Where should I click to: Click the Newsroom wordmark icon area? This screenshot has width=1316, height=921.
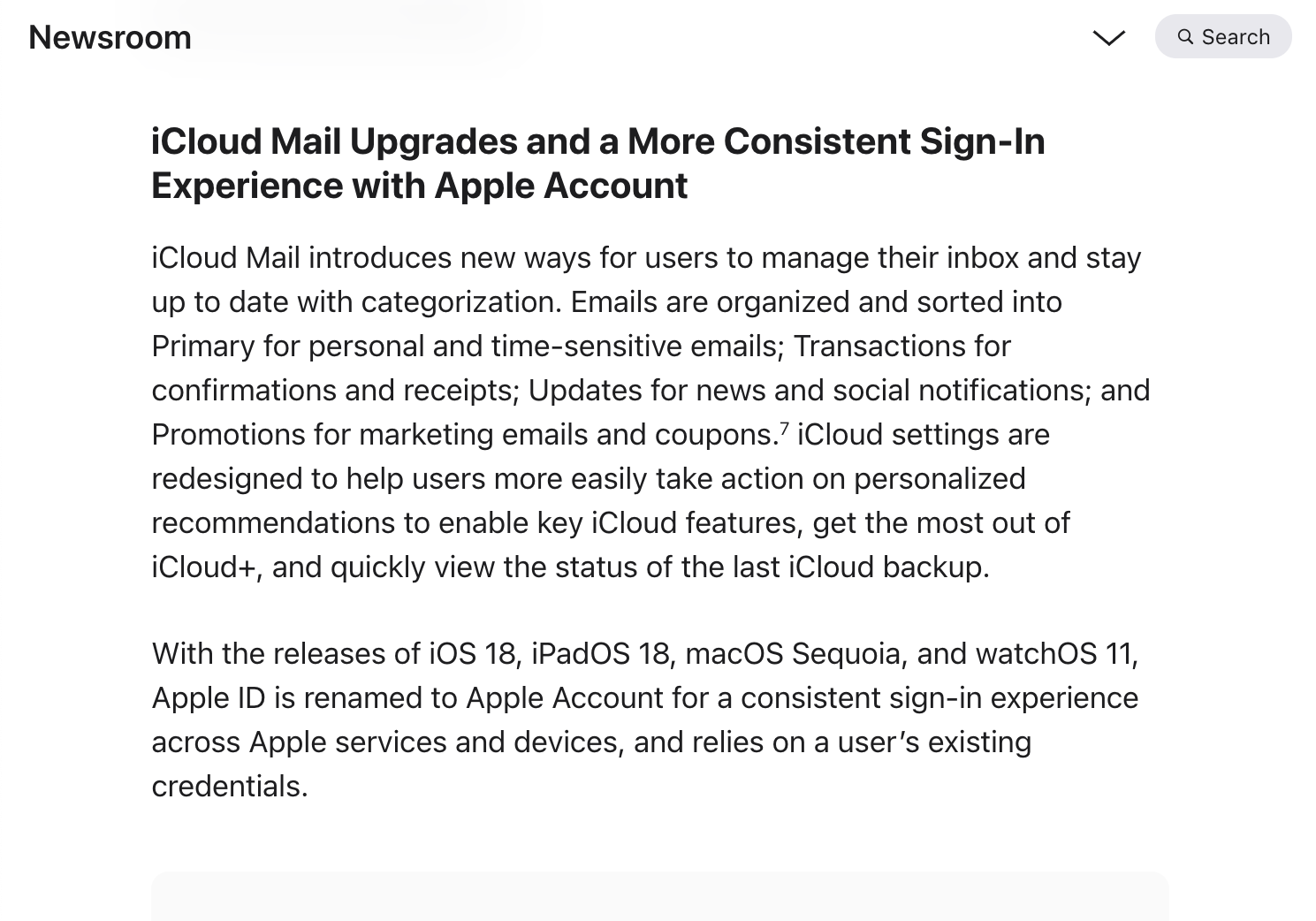pyautogui.click(x=109, y=37)
